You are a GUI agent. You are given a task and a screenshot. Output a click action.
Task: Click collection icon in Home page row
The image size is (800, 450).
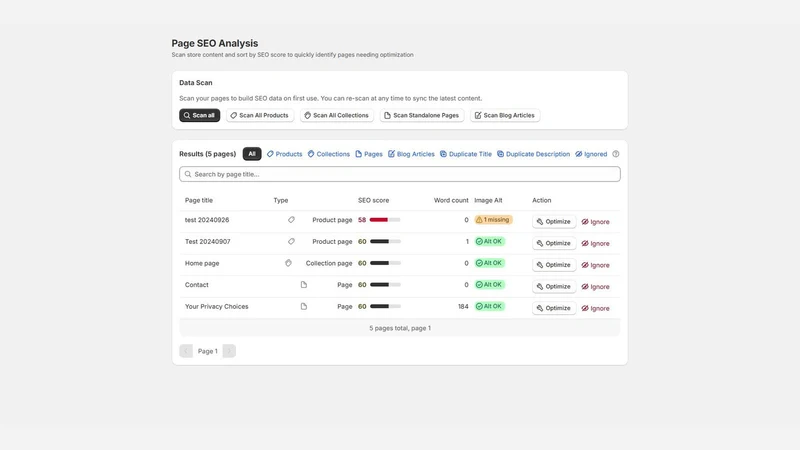pos(288,263)
